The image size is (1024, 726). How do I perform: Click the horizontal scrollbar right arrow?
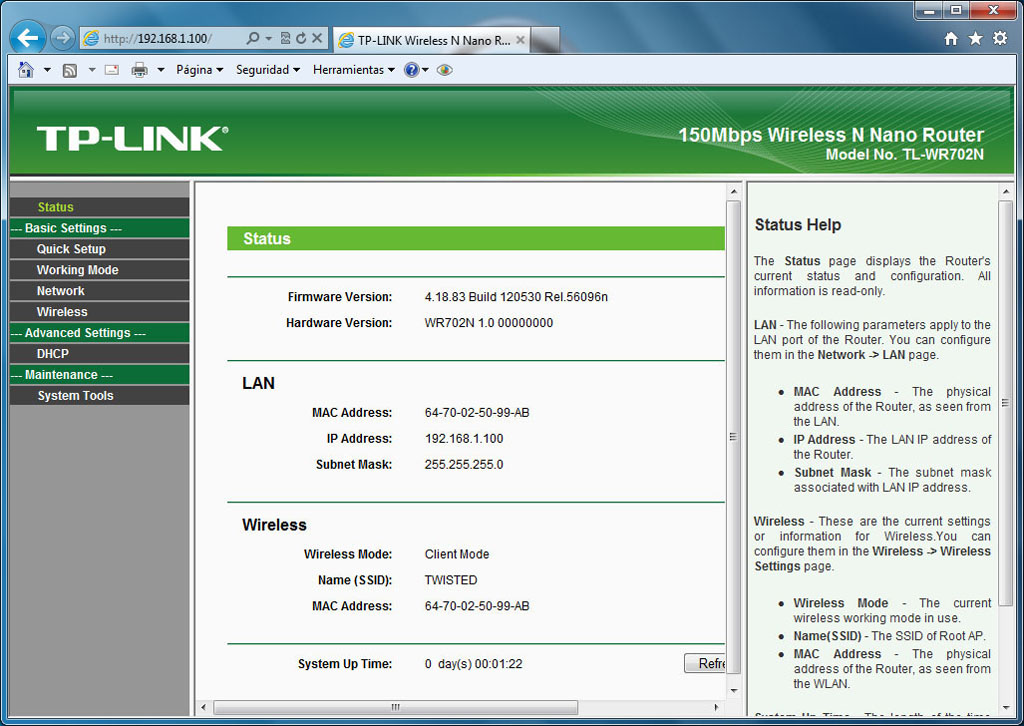pos(716,707)
